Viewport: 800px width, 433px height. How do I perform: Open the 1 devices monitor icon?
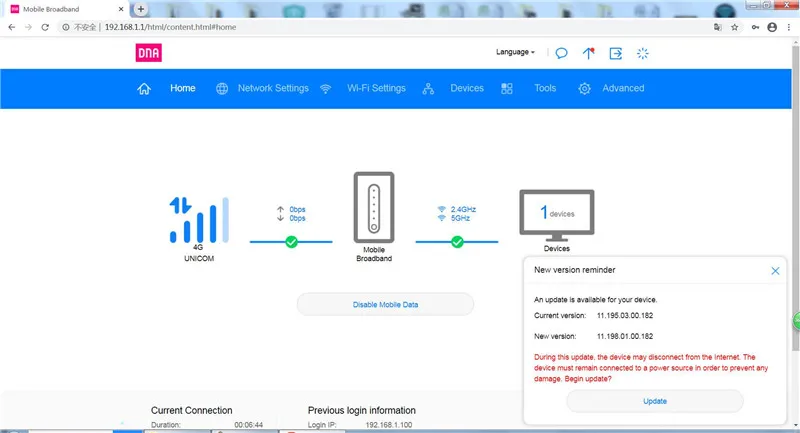(557, 215)
